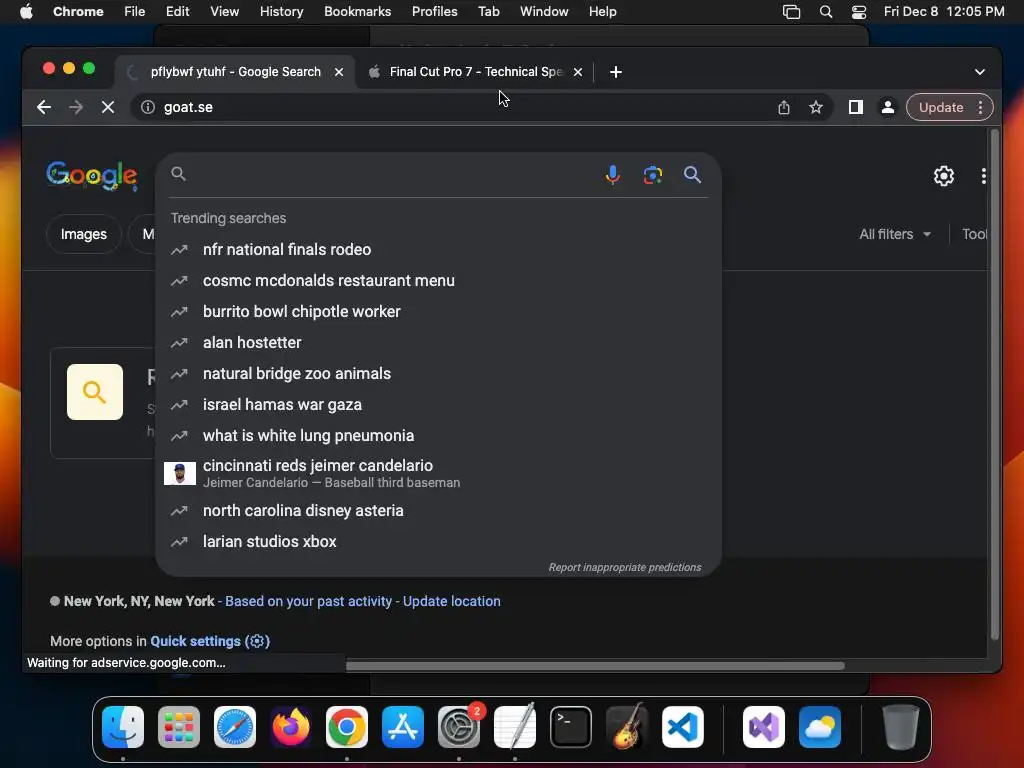Pick israel hamas war gaza suggestion
Viewport: 1024px width, 768px height.
[x=438, y=404]
